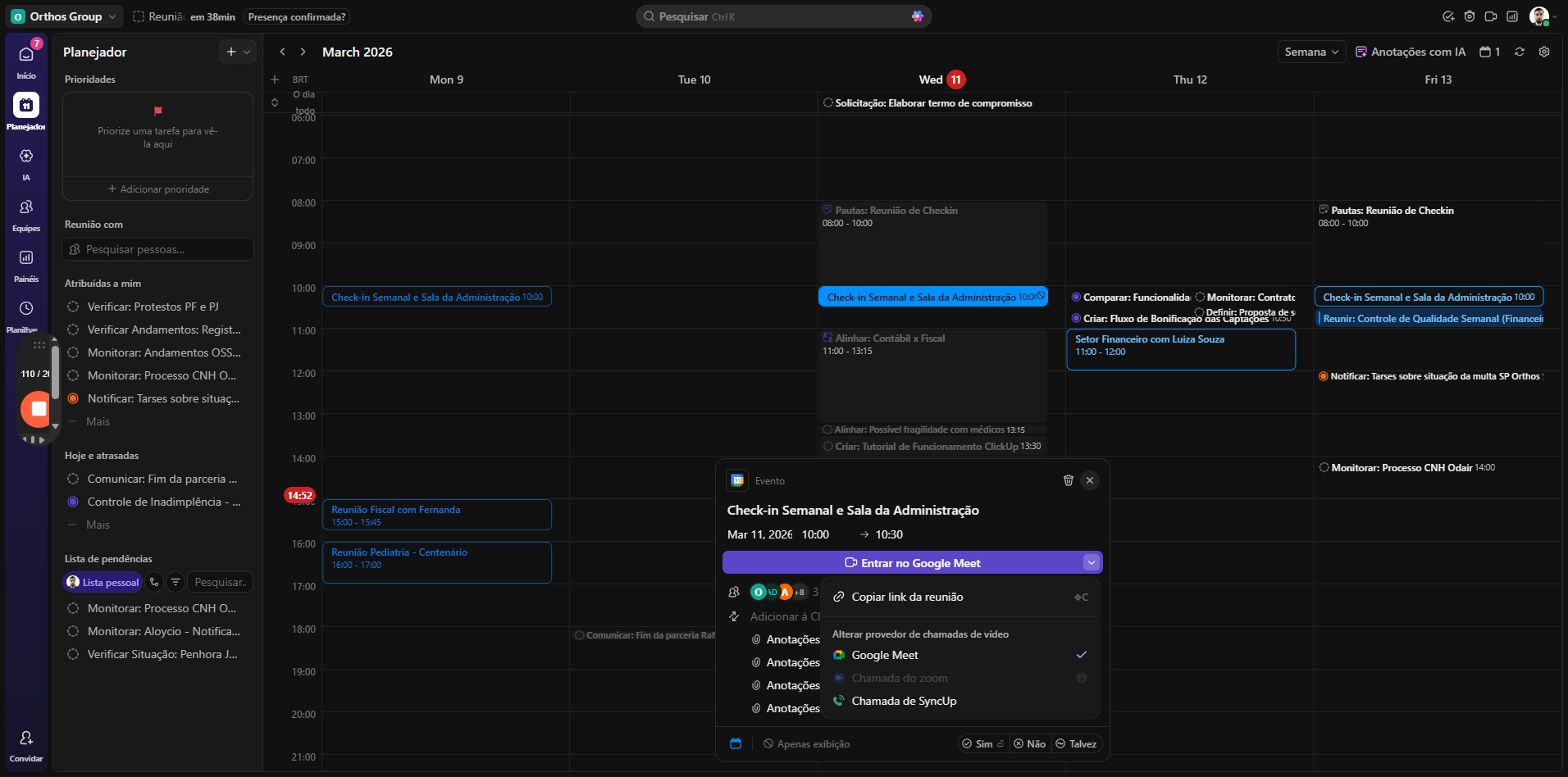Check off Verificar: Protestos PF e PJ

(73, 307)
